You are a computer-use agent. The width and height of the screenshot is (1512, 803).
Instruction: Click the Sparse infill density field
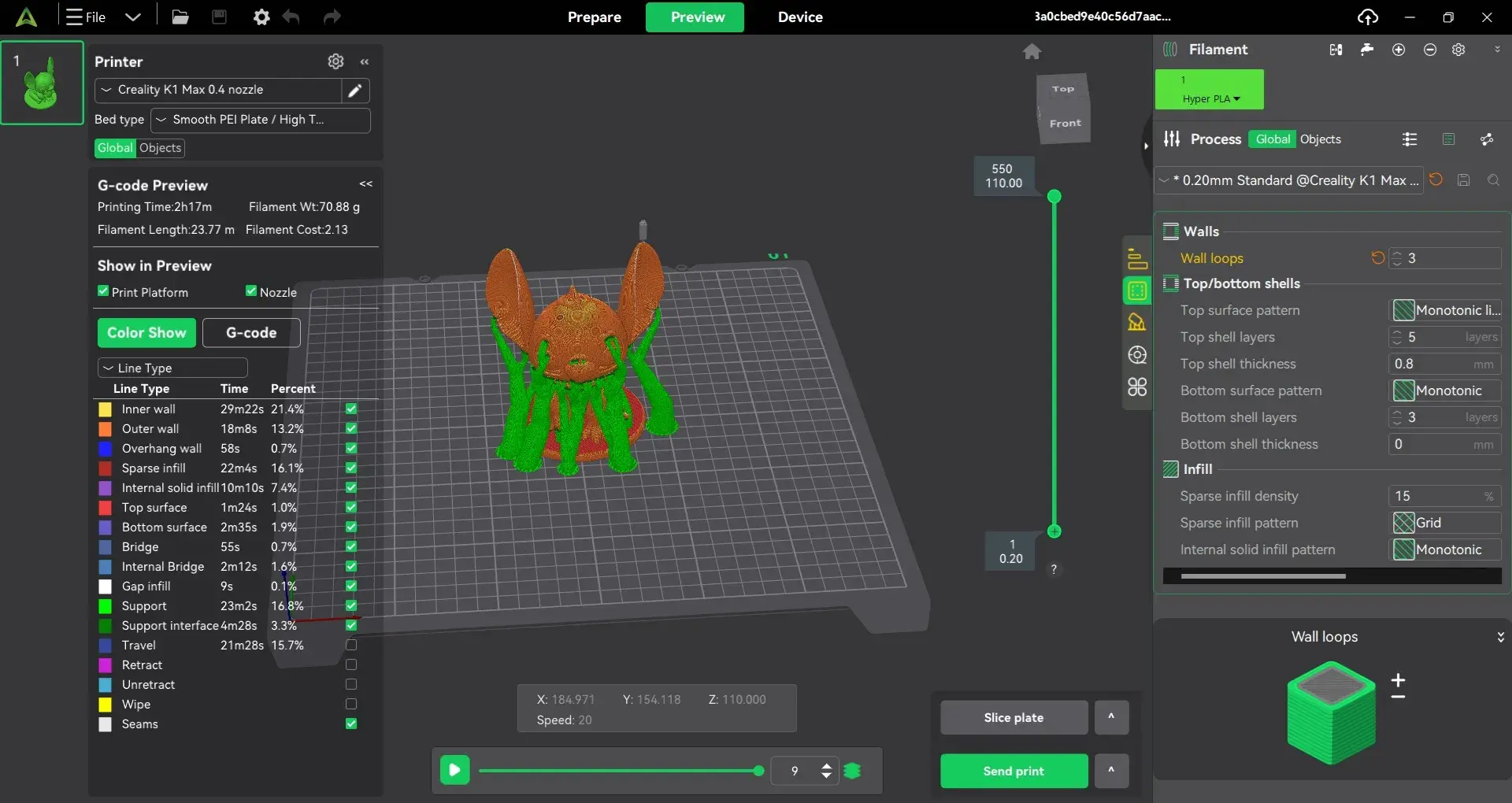point(1445,496)
